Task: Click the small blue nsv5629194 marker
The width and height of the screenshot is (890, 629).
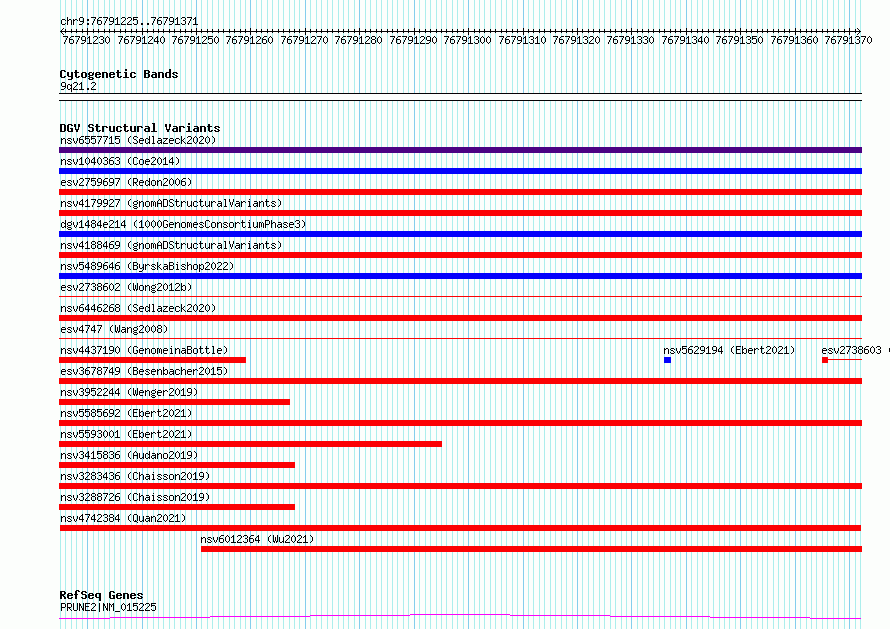Action: 668,360
